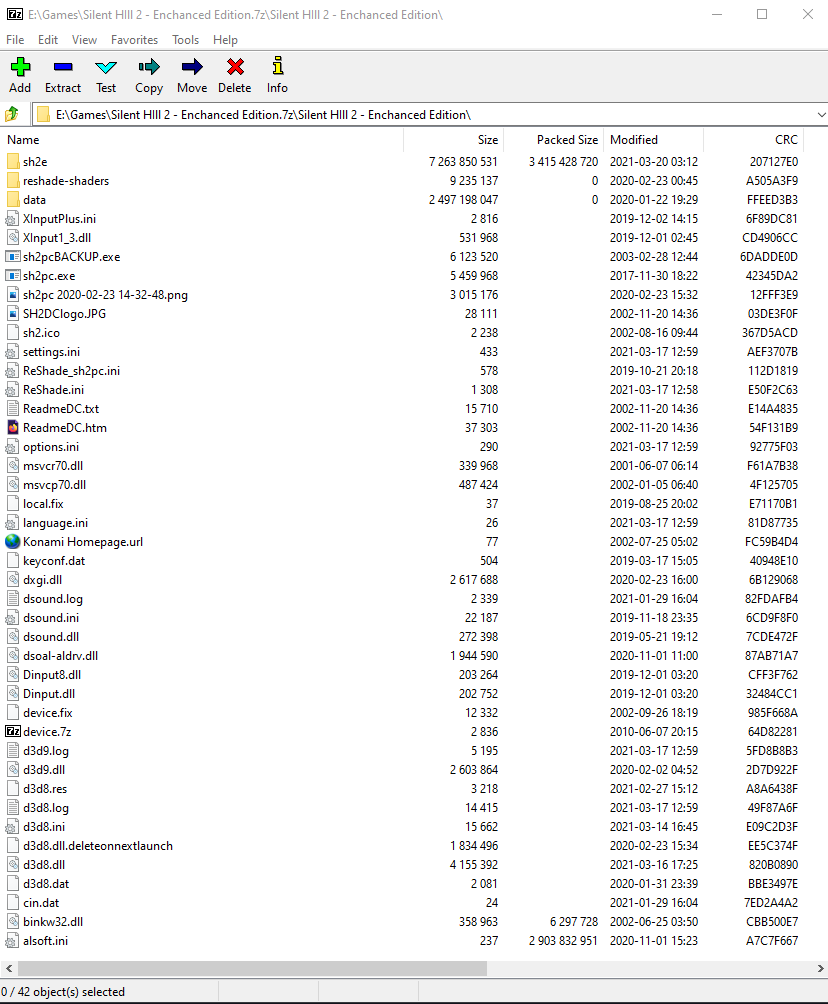Click the Extract toolbar icon
The image size is (828, 1004).
63,67
